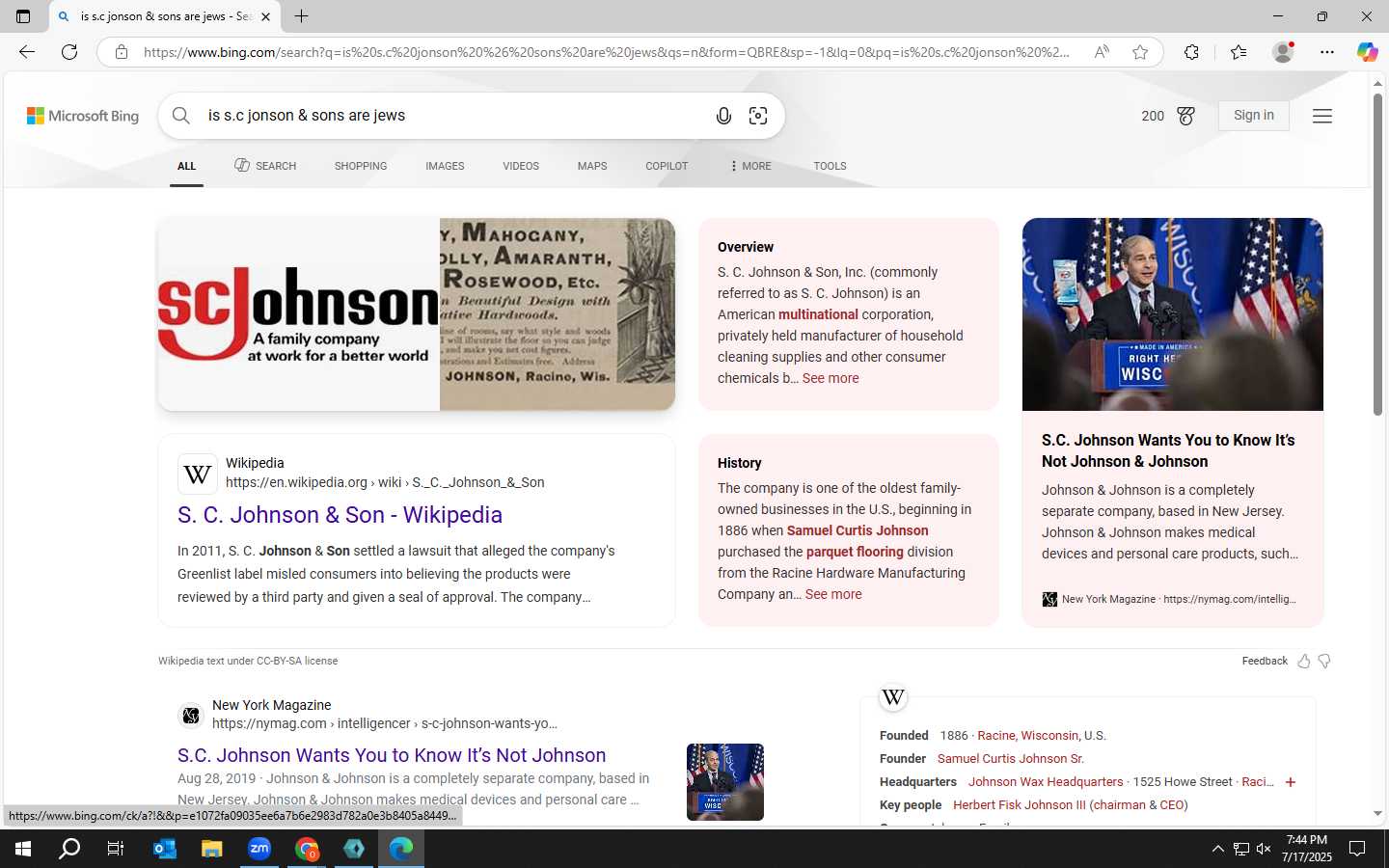Go back to the previous page
Screen dimensions: 1389x868
pos(27,52)
